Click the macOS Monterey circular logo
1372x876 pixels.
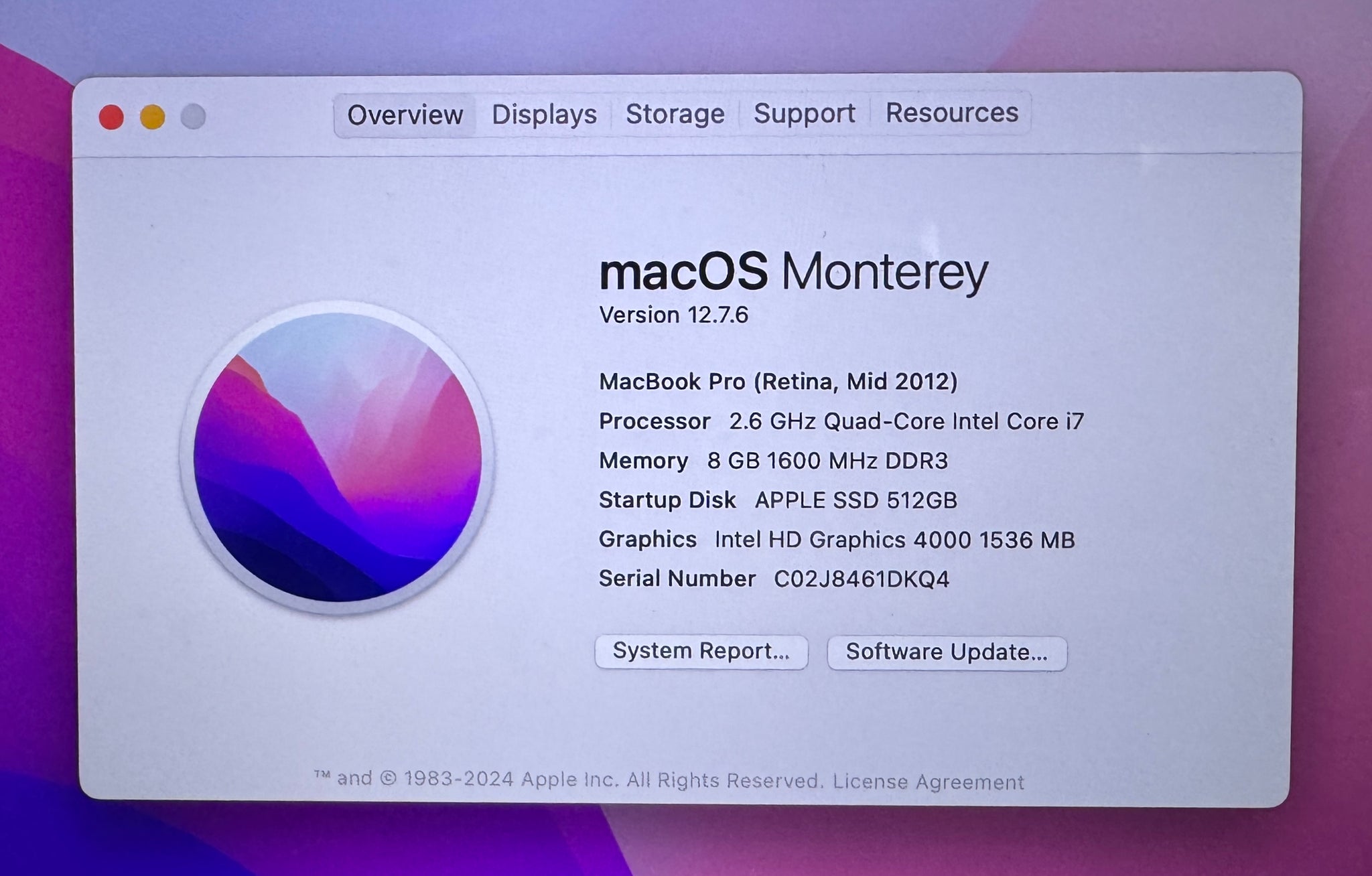pyautogui.click(x=338, y=457)
